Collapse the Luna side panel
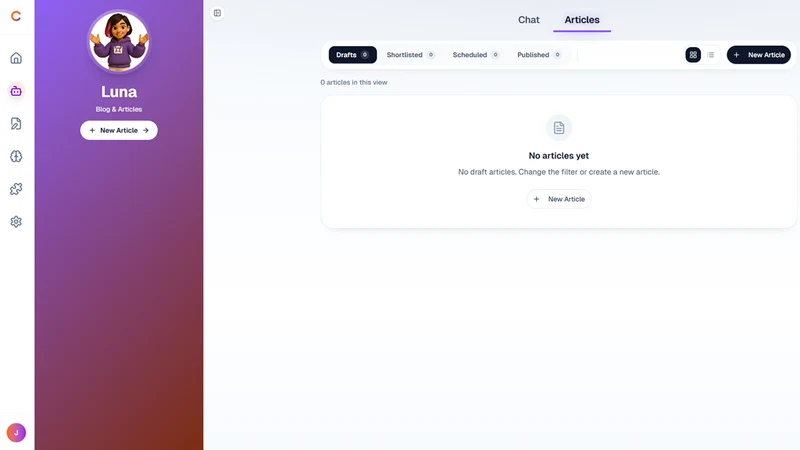This screenshot has width=800, height=450. [217, 13]
